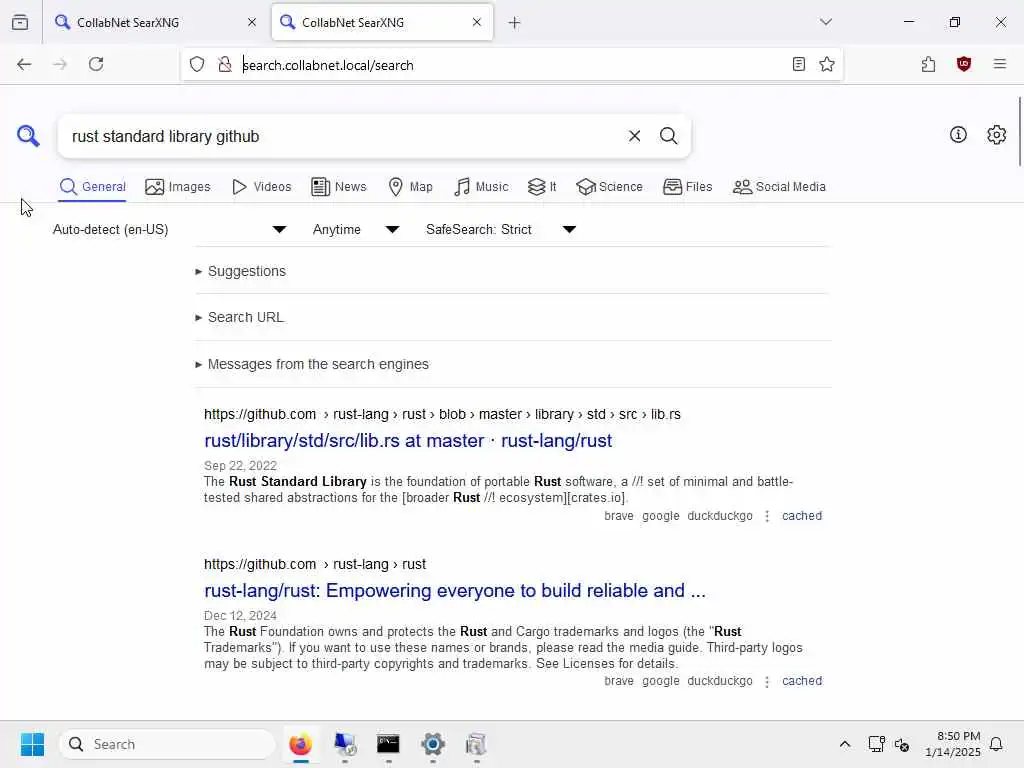Viewport: 1024px width, 768px height.
Task: Open the uBlock Origin extension icon
Action: point(963,64)
